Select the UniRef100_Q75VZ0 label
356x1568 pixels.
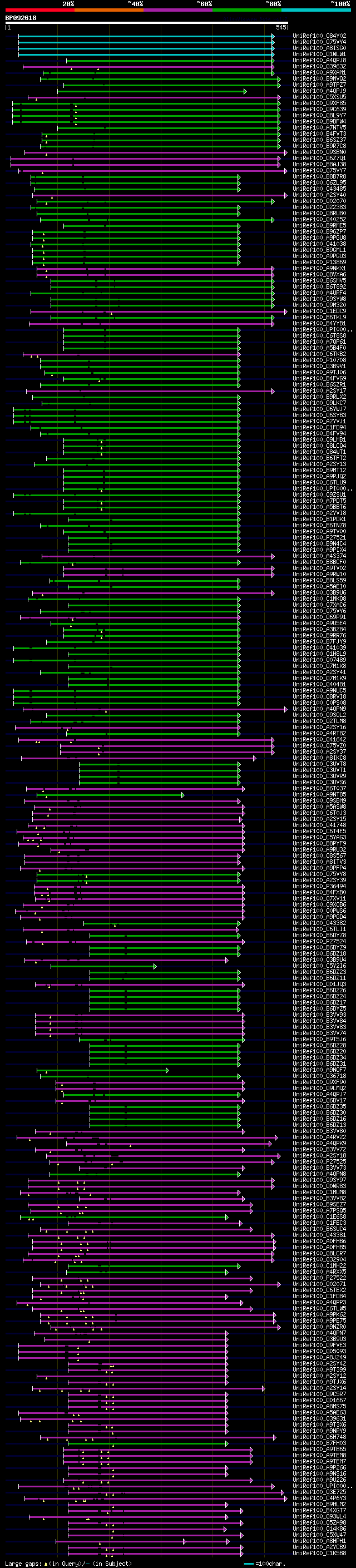(319, 746)
